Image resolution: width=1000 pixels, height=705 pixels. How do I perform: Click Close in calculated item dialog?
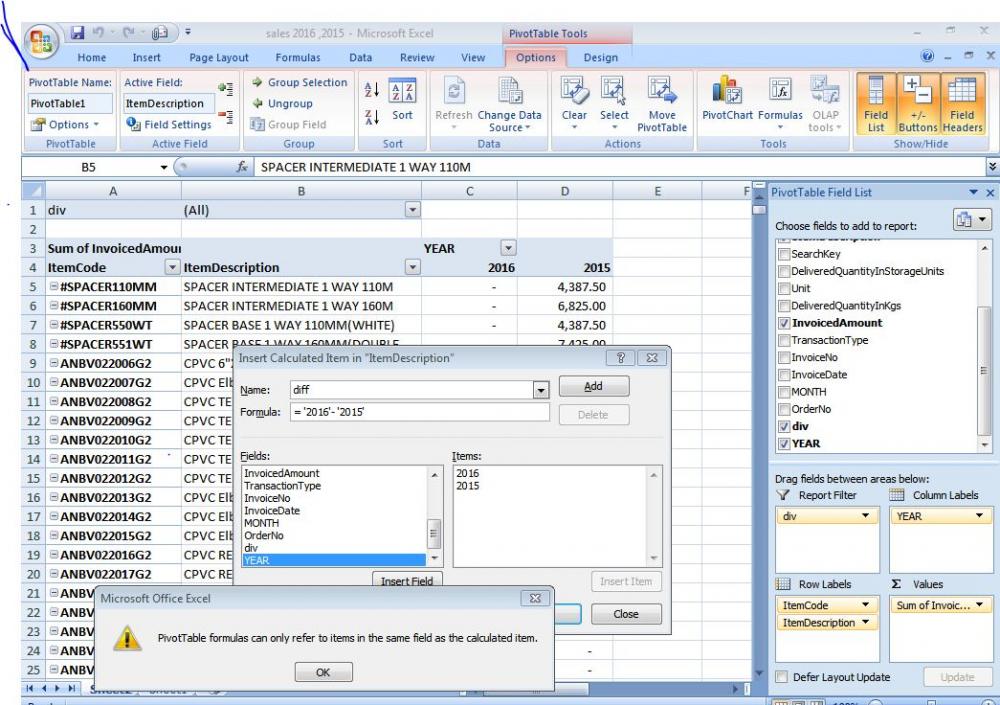coord(626,614)
